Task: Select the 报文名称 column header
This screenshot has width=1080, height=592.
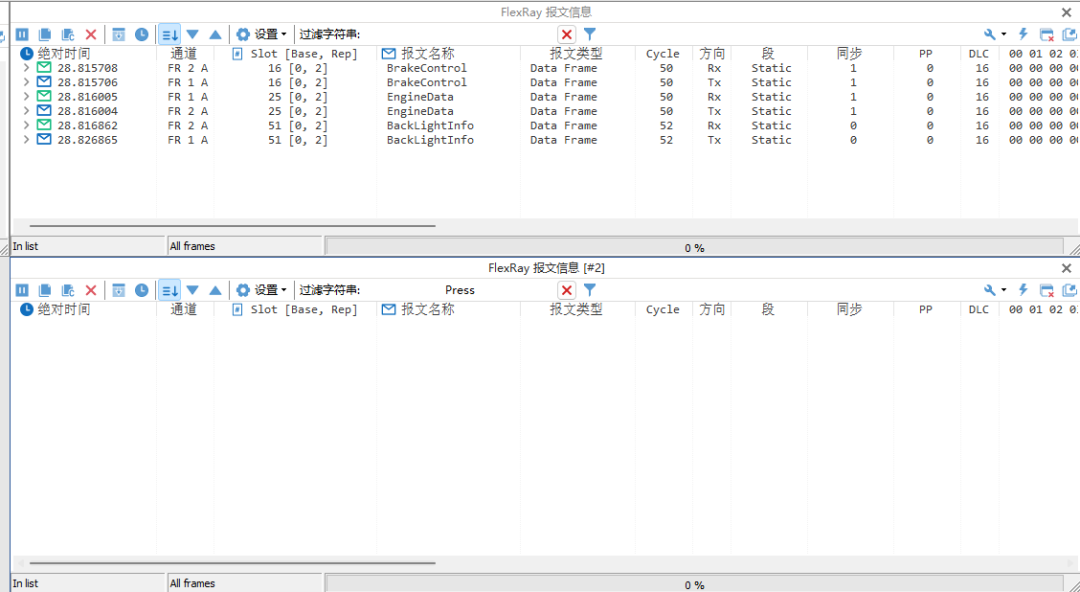Action: 430,53
